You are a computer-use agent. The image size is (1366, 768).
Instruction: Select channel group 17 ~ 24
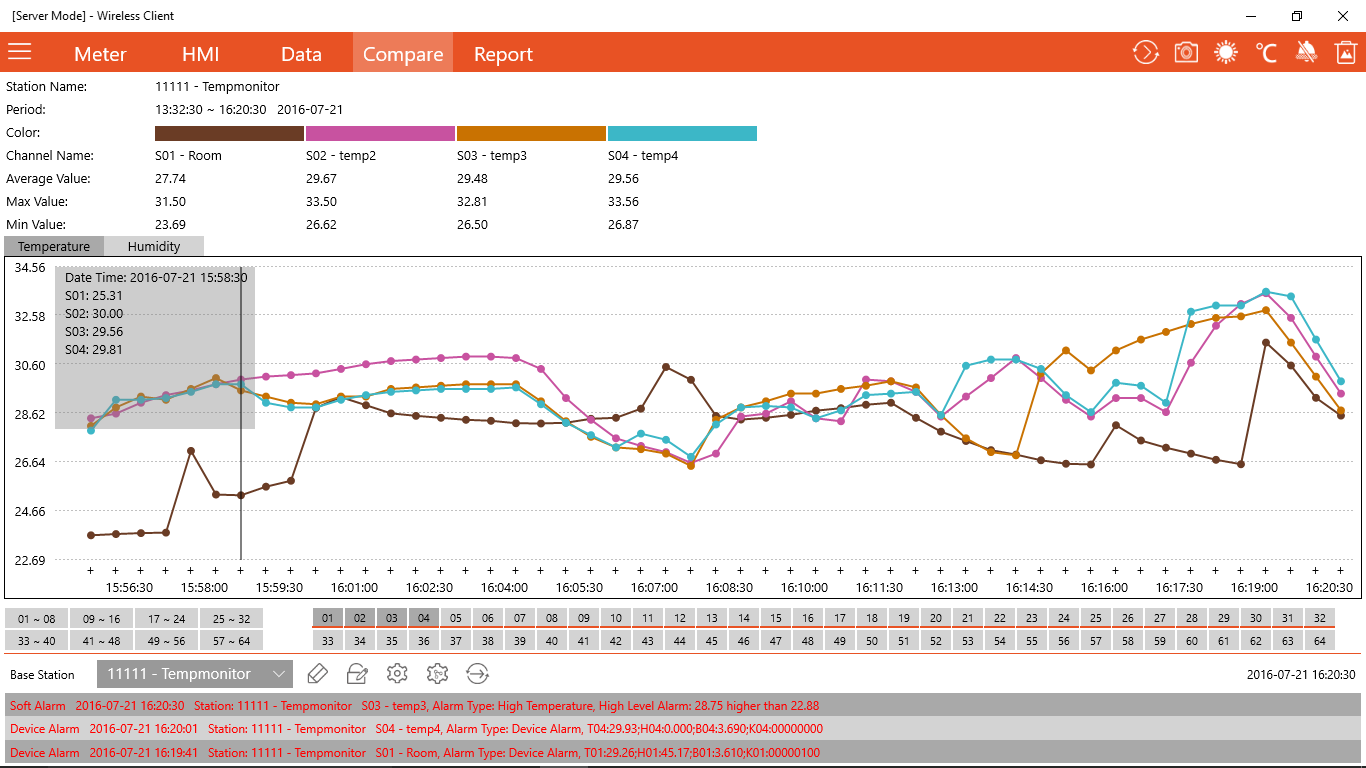click(167, 618)
